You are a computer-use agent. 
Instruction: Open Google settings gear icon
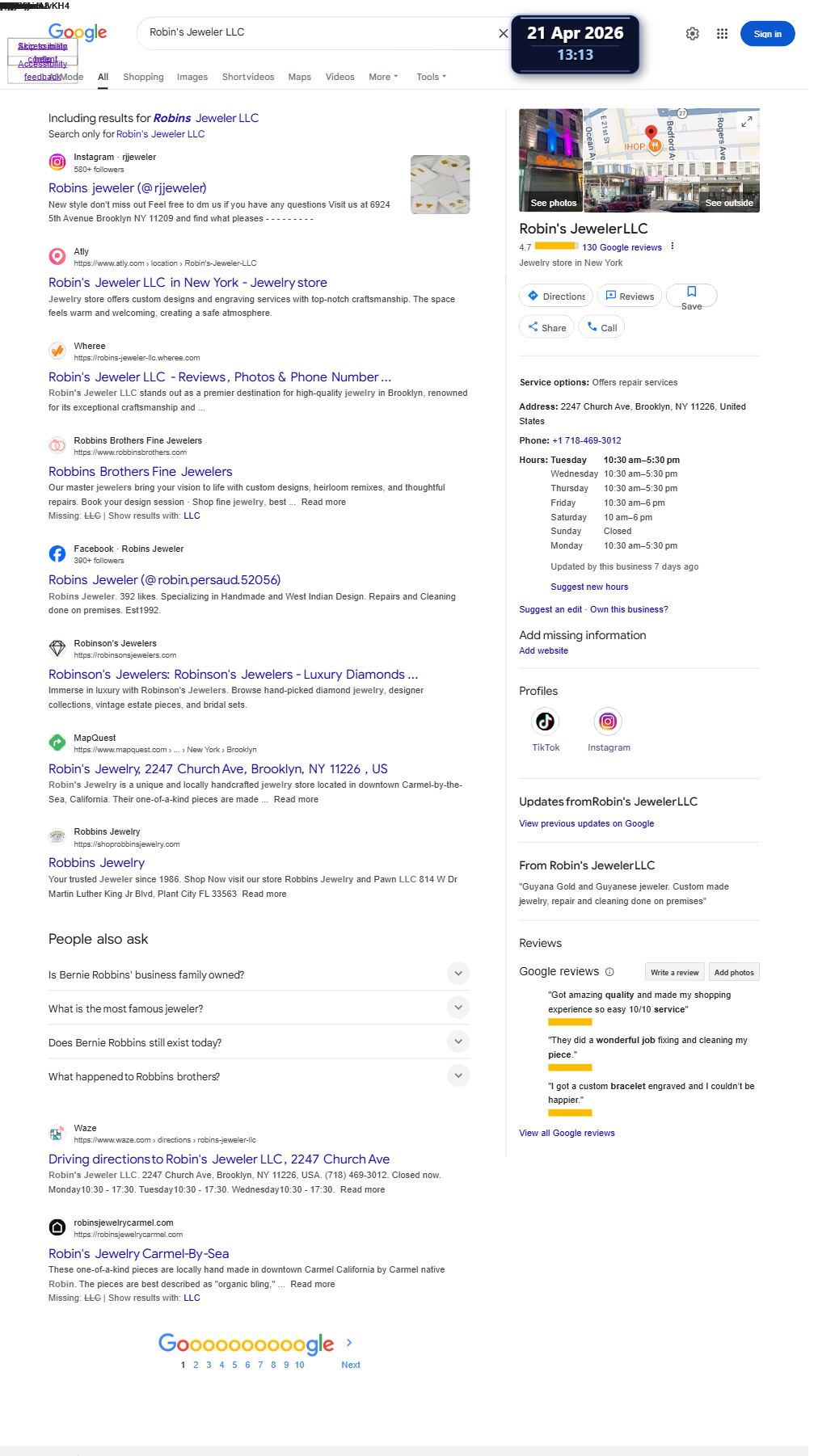[x=693, y=34]
